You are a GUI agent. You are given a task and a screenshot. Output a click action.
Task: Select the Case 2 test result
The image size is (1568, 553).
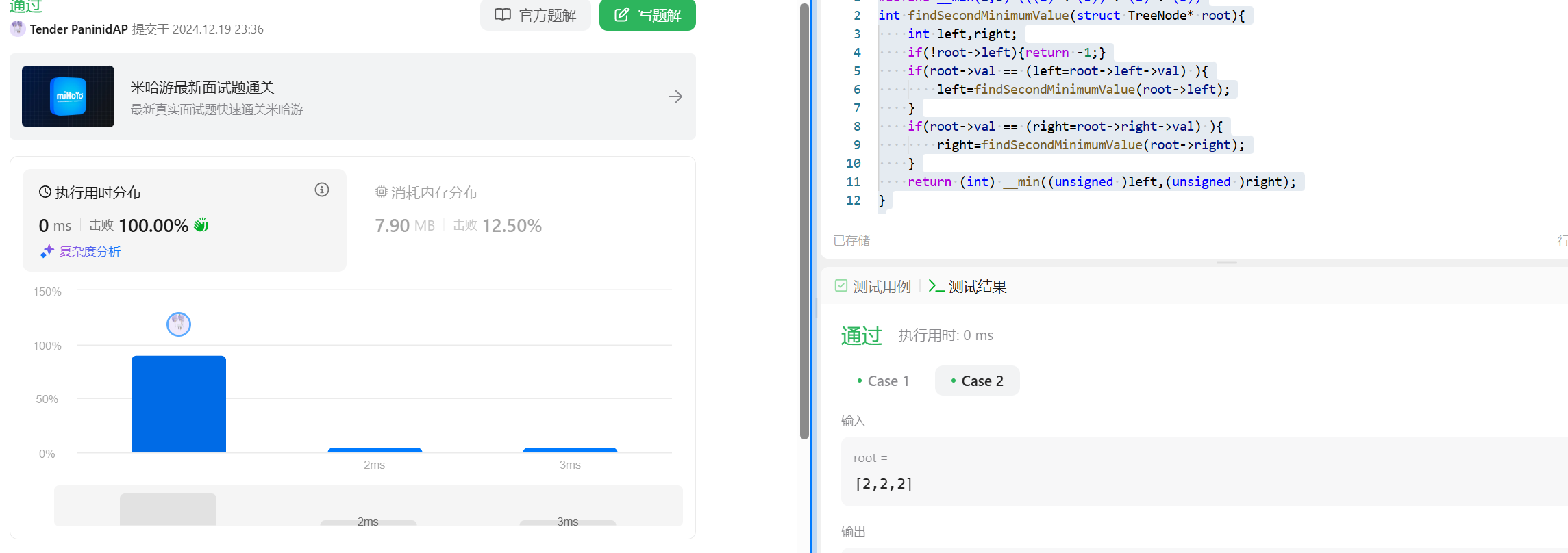coord(977,381)
